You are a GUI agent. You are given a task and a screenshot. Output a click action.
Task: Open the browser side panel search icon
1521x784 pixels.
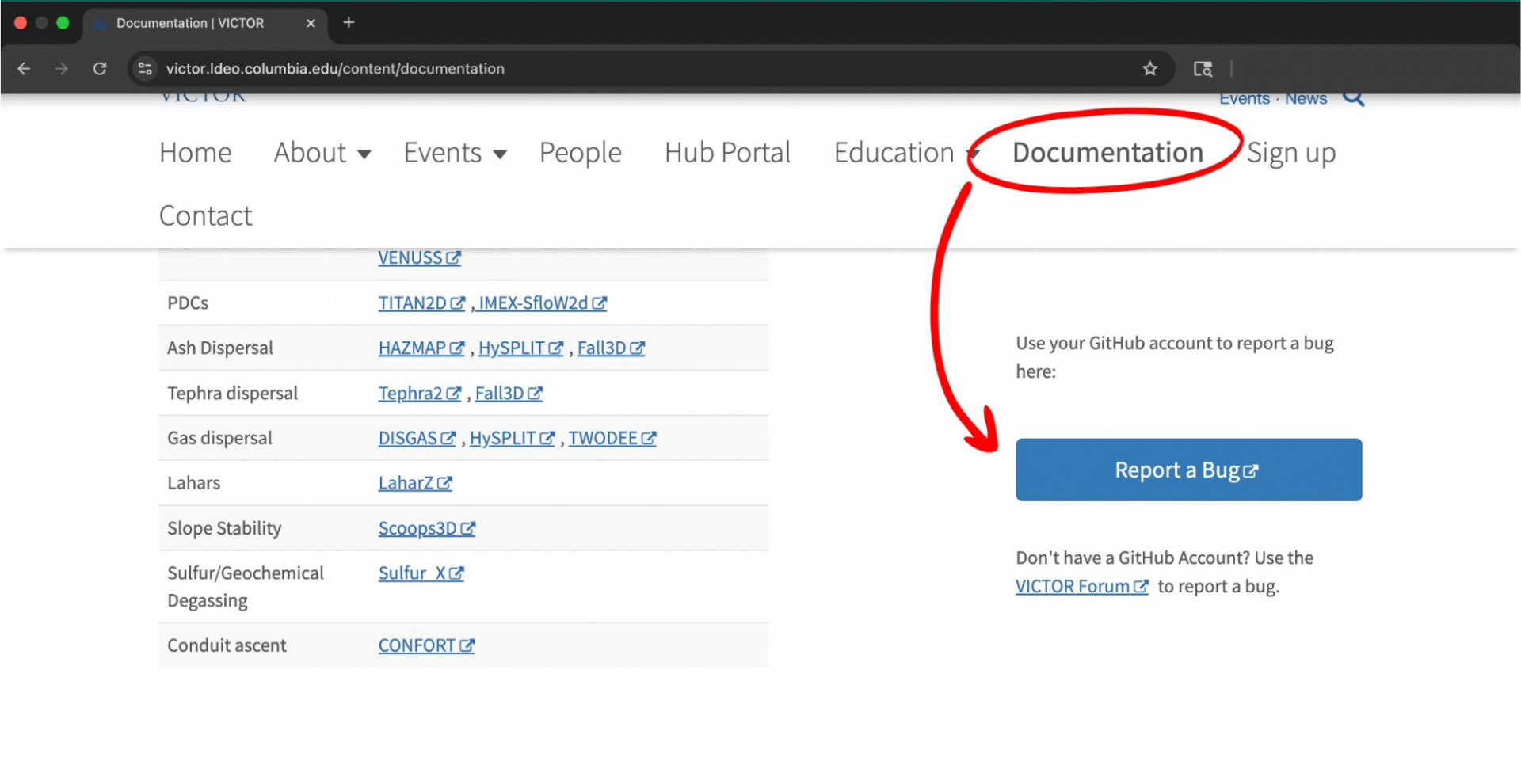(x=1203, y=69)
